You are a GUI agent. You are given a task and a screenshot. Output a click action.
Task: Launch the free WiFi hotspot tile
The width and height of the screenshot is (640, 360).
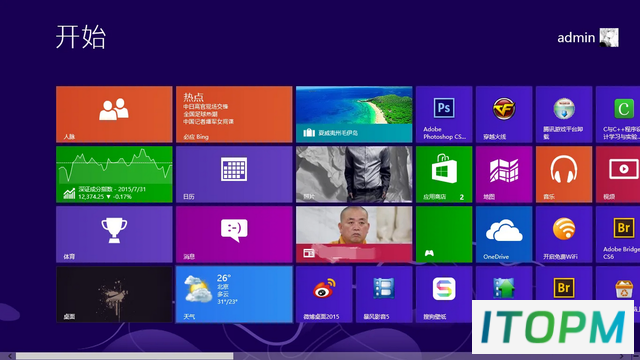[x=564, y=234]
